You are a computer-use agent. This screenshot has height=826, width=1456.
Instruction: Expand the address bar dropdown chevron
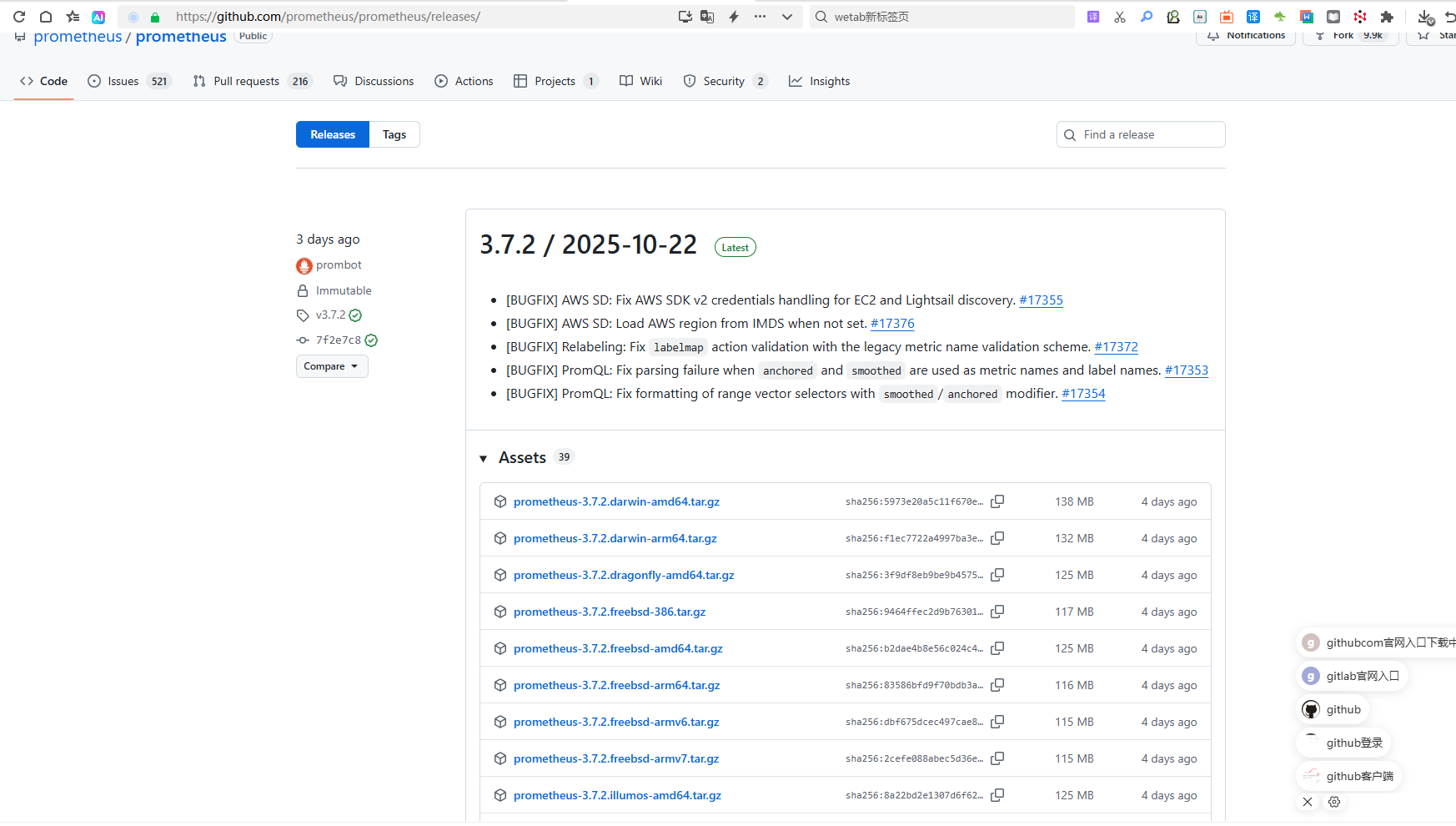pyautogui.click(x=786, y=17)
